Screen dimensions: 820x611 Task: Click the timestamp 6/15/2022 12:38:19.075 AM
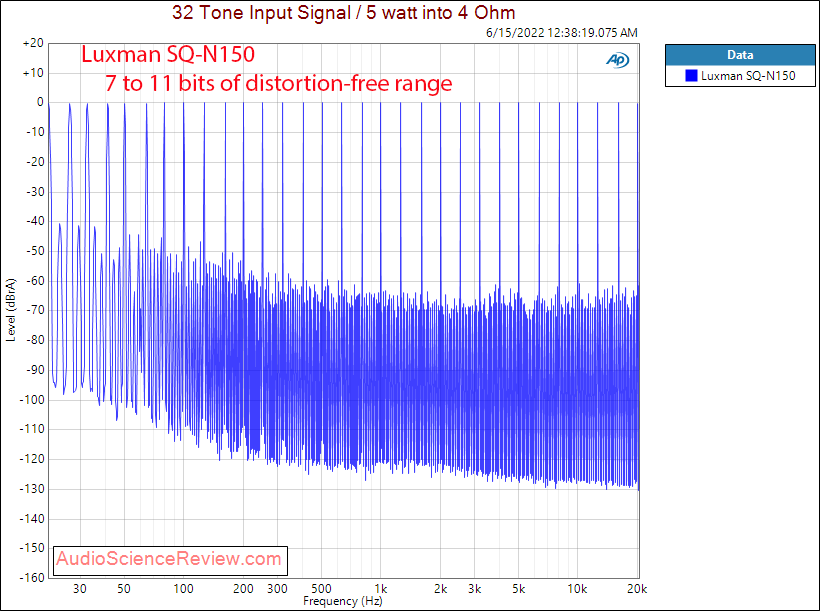tap(562, 32)
